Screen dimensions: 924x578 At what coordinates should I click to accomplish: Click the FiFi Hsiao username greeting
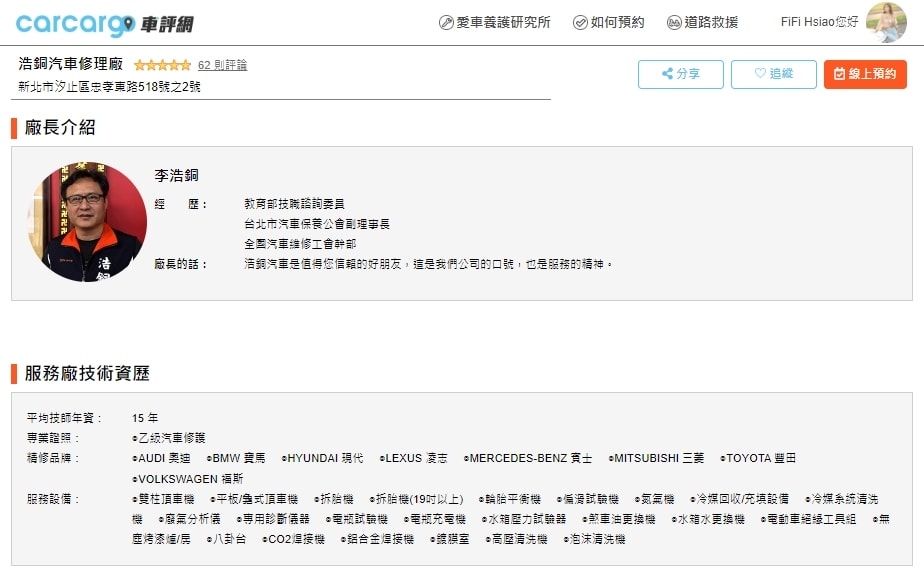pos(819,22)
